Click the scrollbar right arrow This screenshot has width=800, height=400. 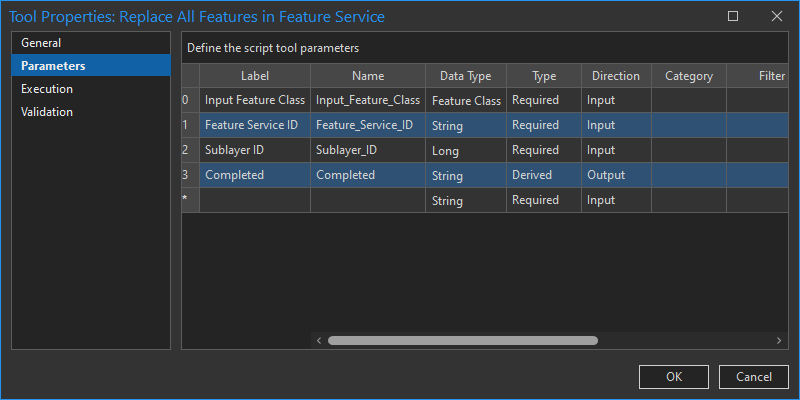tap(779, 340)
